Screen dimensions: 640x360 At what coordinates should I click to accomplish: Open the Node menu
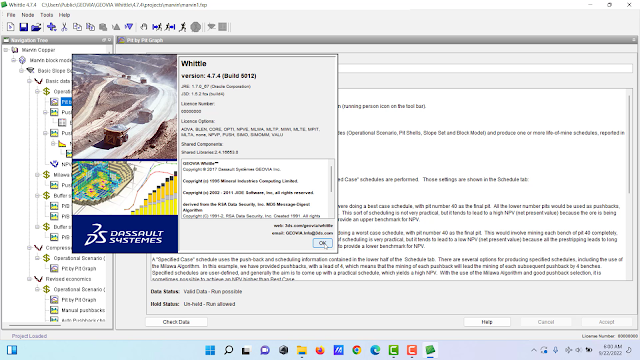(x=28, y=15)
